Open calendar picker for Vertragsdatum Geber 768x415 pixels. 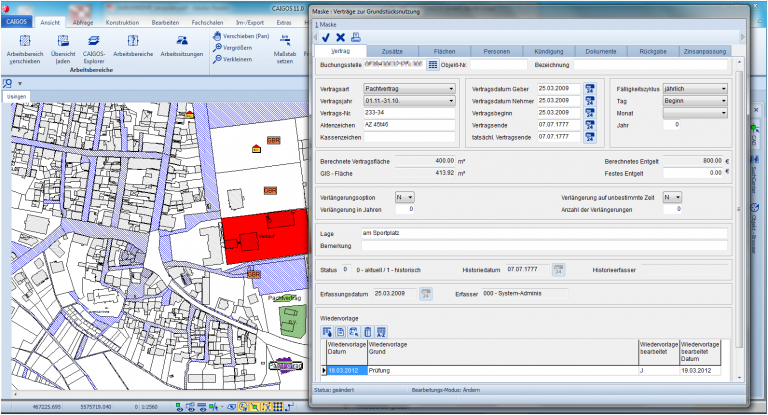pos(590,89)
